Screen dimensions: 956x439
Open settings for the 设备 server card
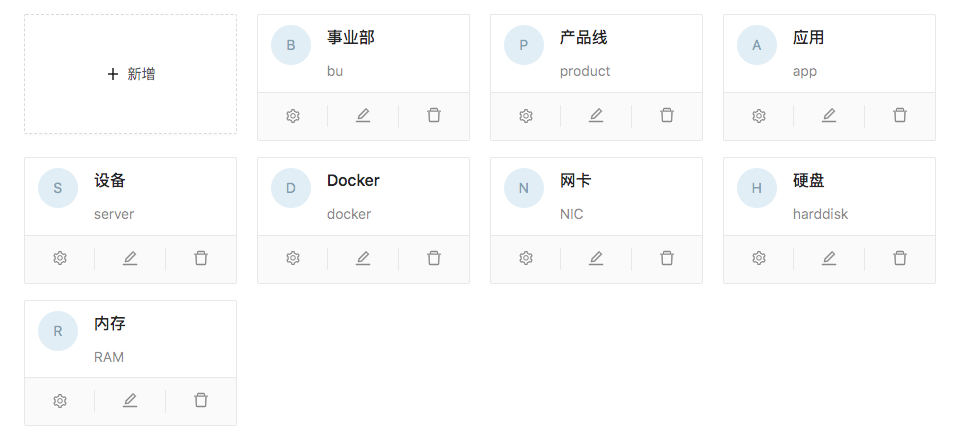coord(60,259)
